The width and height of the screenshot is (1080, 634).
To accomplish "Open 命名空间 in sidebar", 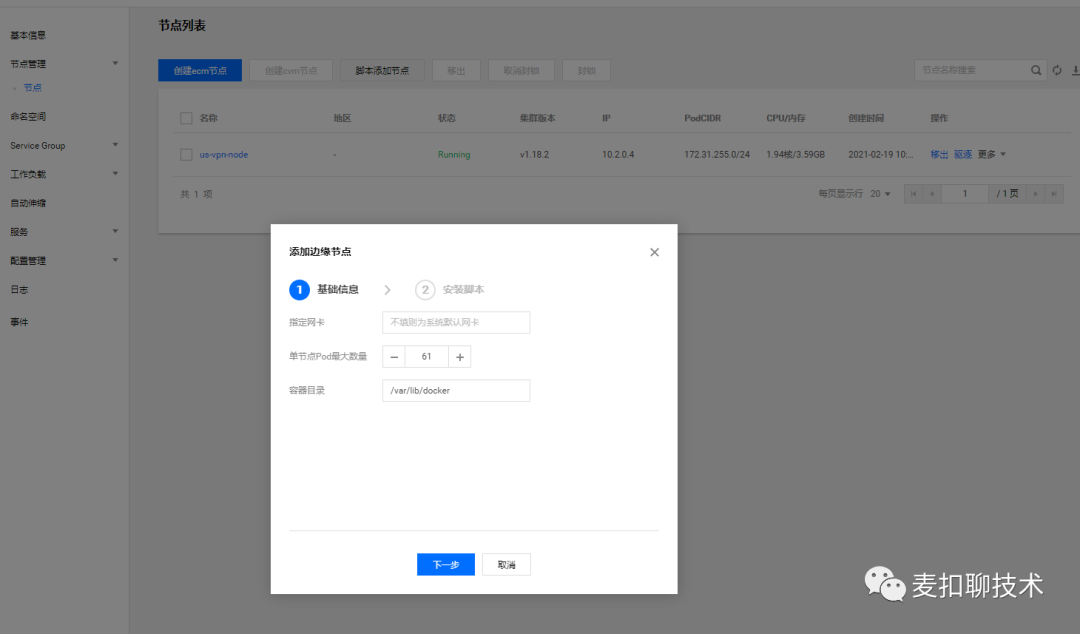I will pos(28,116).
